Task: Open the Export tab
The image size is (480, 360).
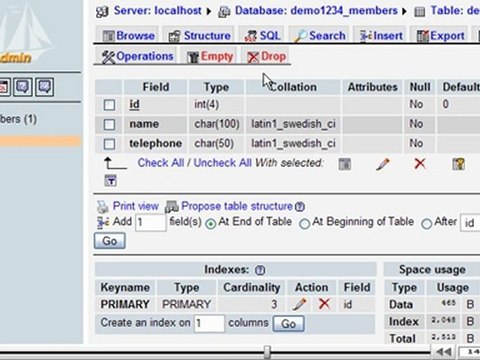Action: tap(440, 35)
